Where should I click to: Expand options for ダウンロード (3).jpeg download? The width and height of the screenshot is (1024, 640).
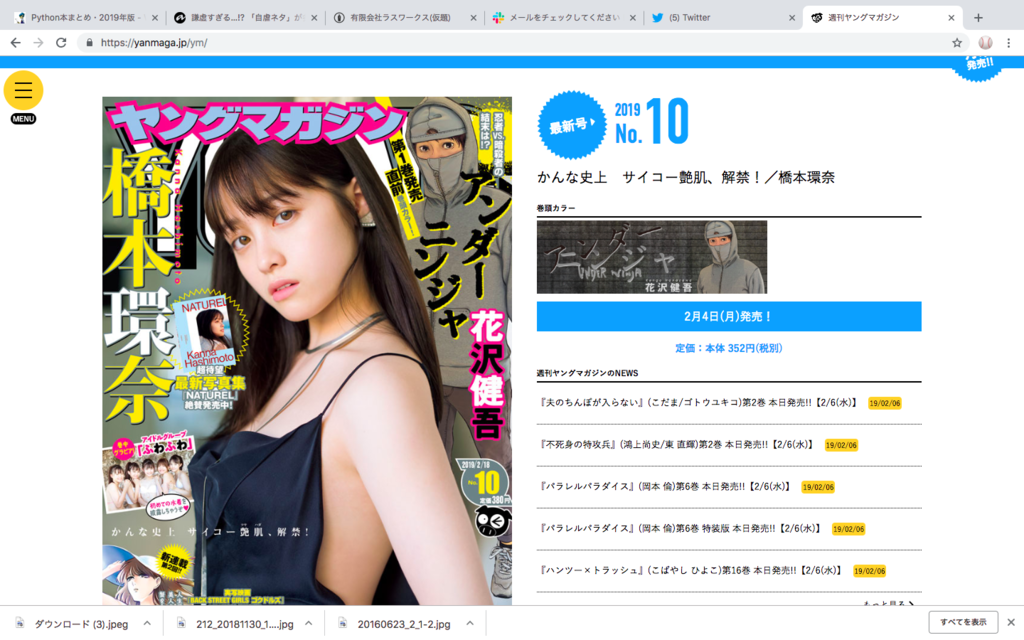coord(147,624)
